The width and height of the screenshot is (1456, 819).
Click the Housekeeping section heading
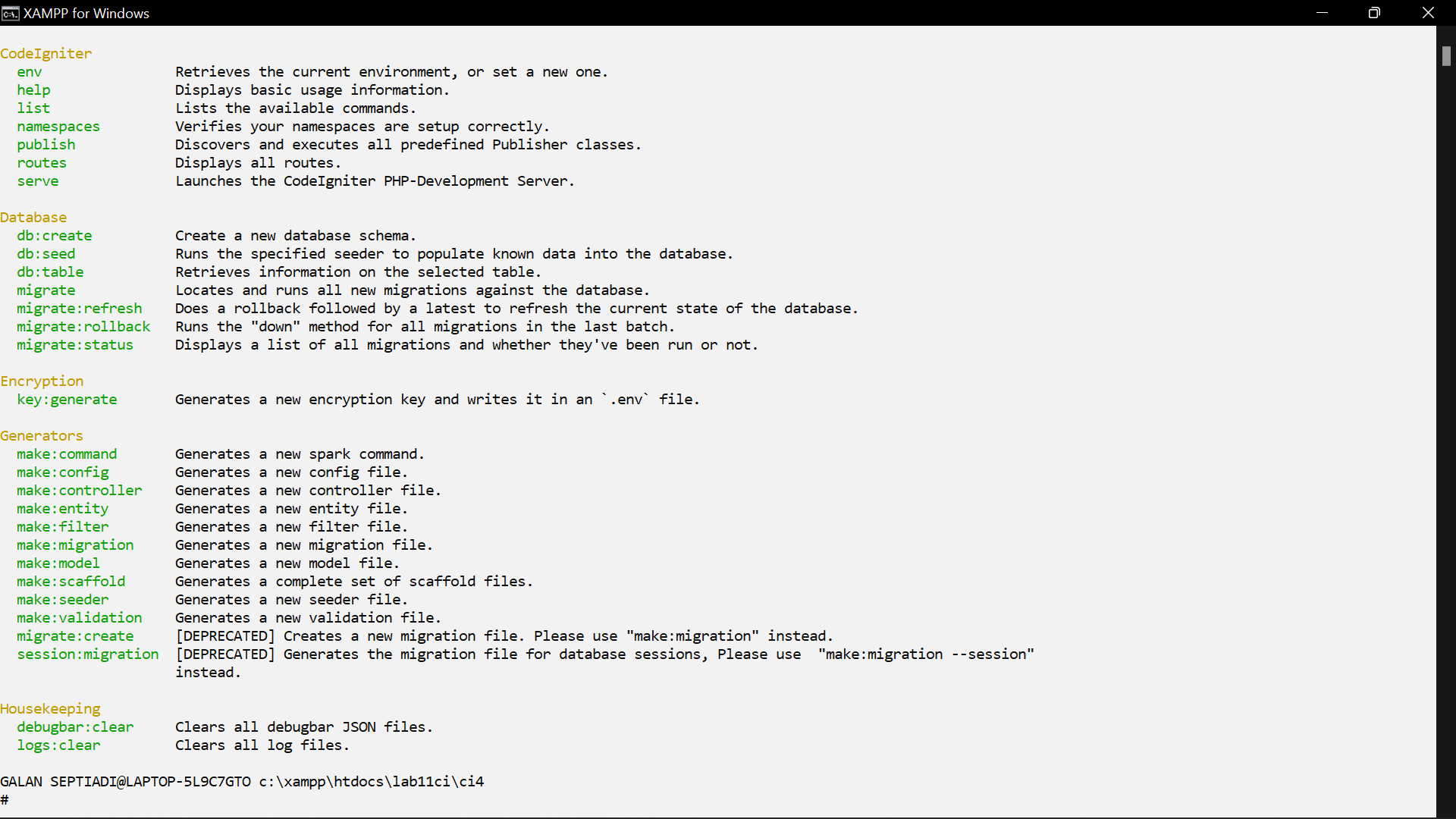pyautogui.click(x=50, y=708)
